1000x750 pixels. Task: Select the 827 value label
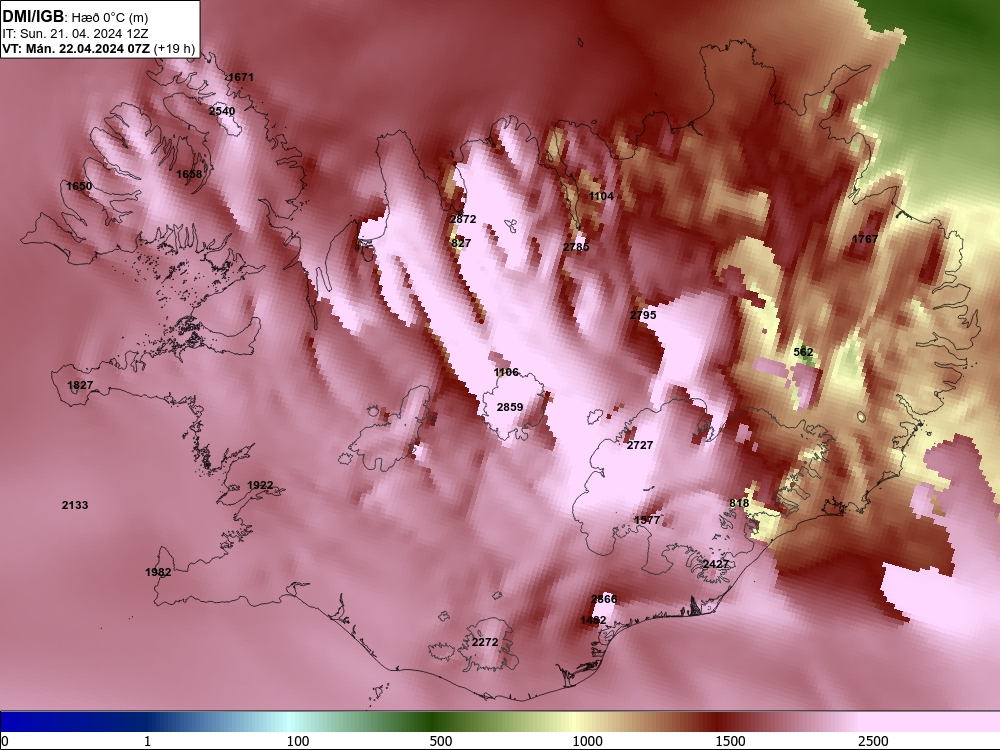point(461,243)
